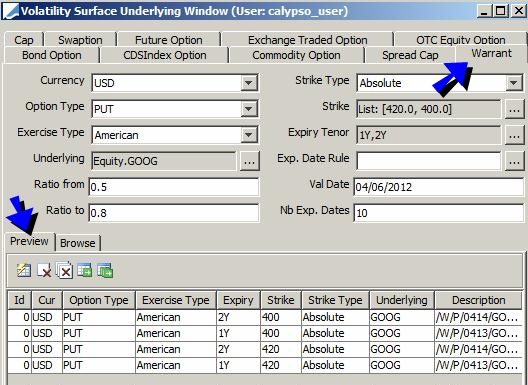528x385 pixels.
Task: Maximize the Volatility Surface Underlying Window
Action: pos(501,11)
